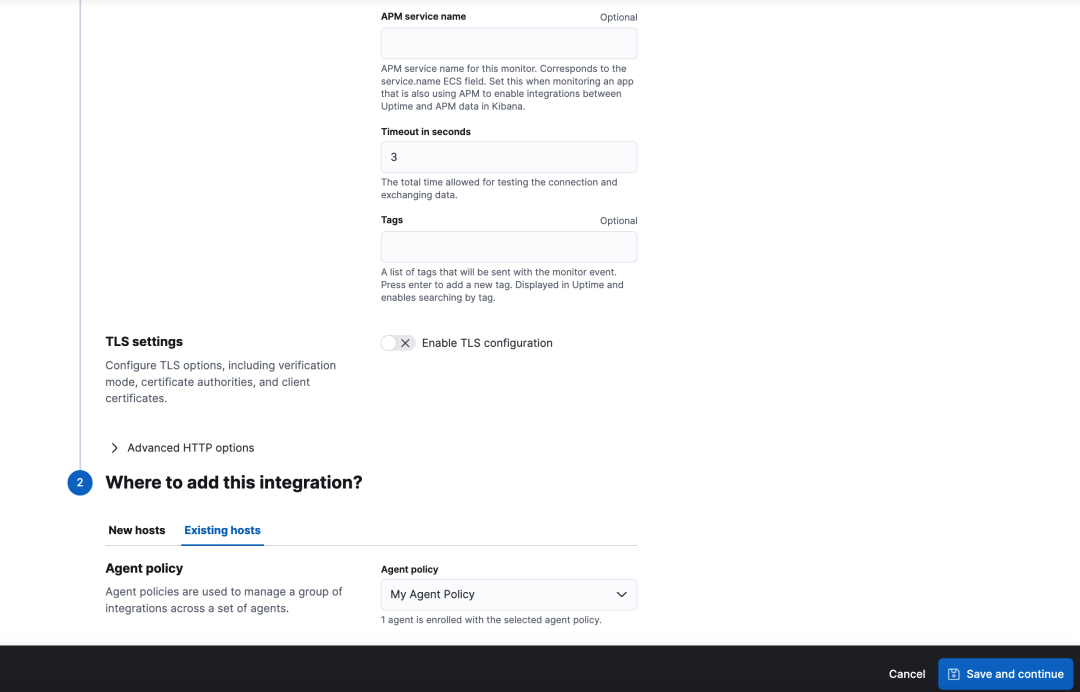This screenshot has width=1080, height=692.
Task: Click the save icon on Save and continue
Action: tap(954, 674)
